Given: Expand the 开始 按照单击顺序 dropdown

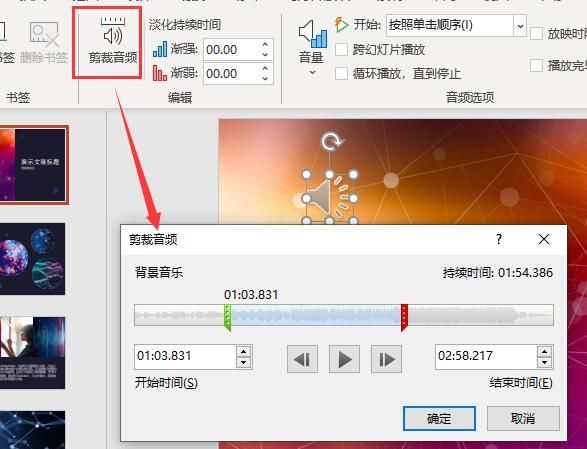Looking at the screenshot, I should 520,26.
